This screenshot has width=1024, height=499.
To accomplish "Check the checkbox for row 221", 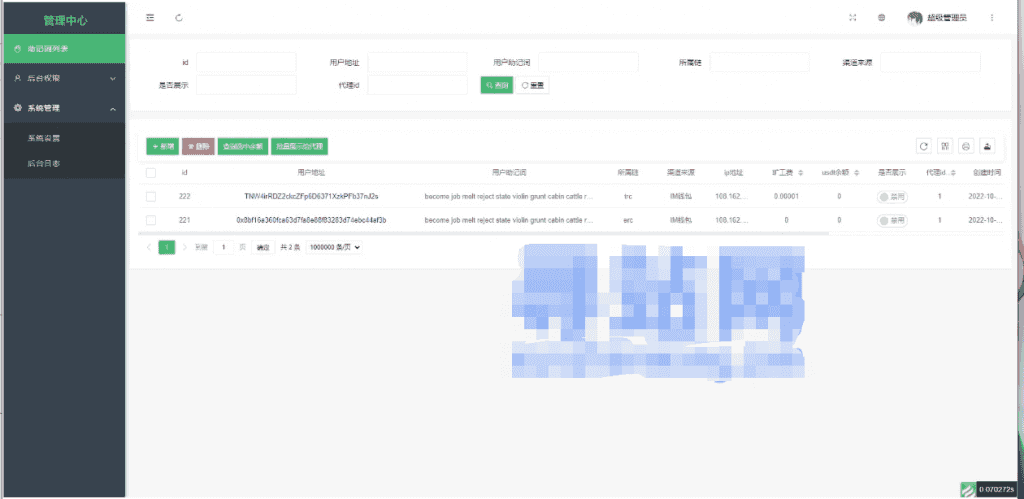I will pyautogui.click(x=151, y=220).
